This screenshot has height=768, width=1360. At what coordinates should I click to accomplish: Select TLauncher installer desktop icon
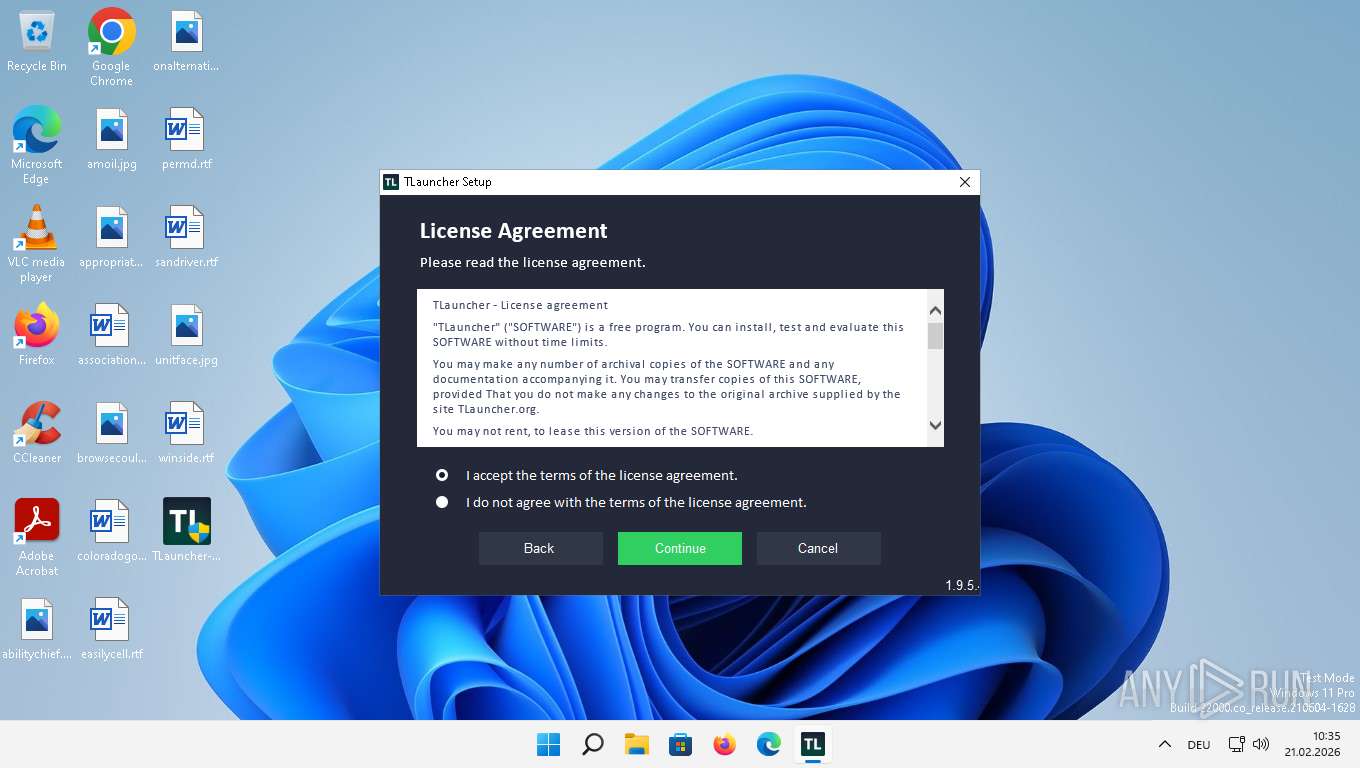(186, 532)
